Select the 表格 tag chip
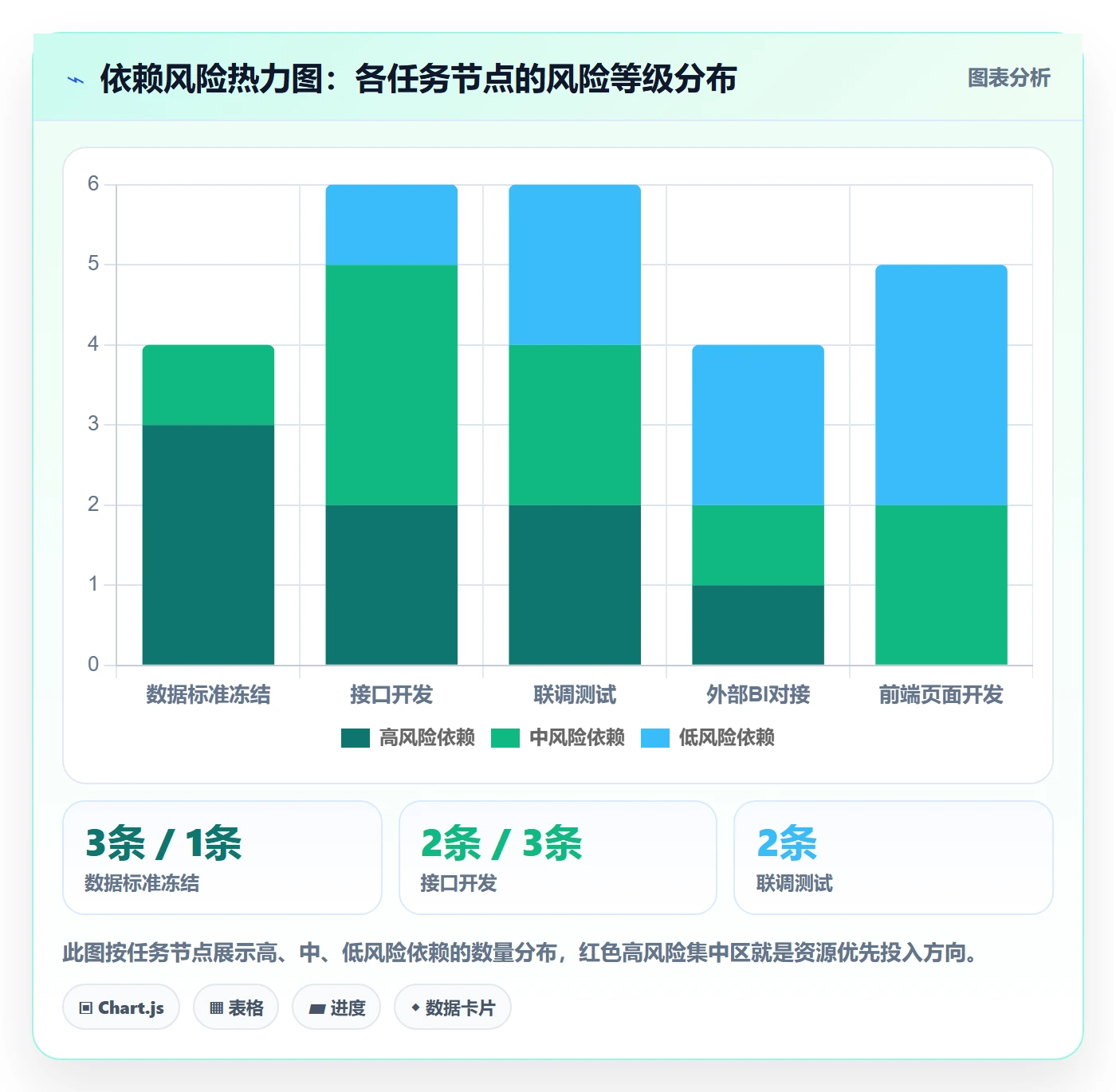Screen dimensions: 1116x1092 (236, 1008)
